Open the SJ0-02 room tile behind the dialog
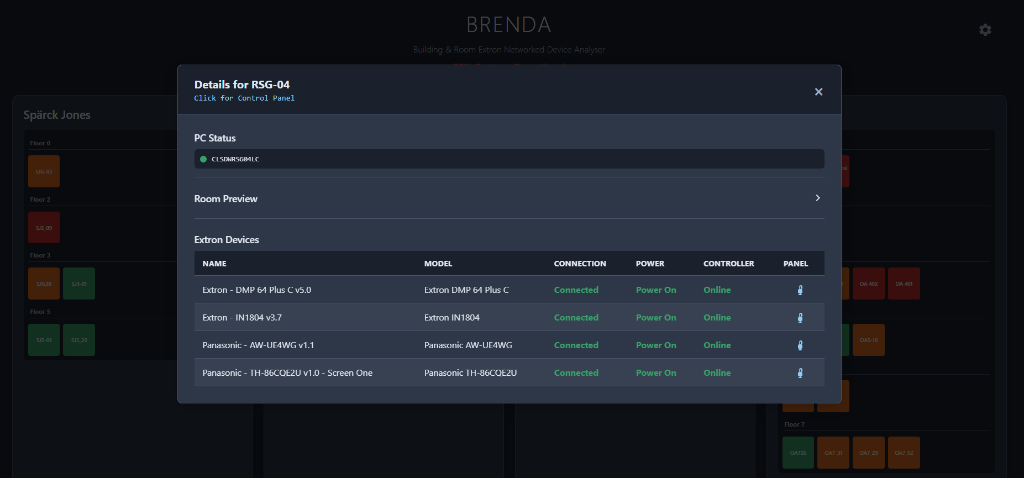 pos(44,171)
